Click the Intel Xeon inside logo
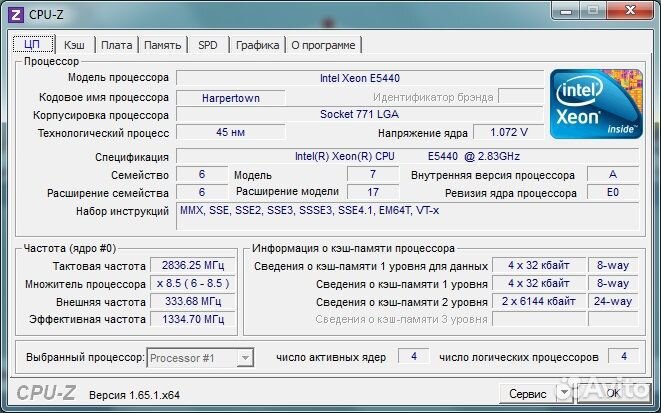661x413 pixels. click(596, 104)
